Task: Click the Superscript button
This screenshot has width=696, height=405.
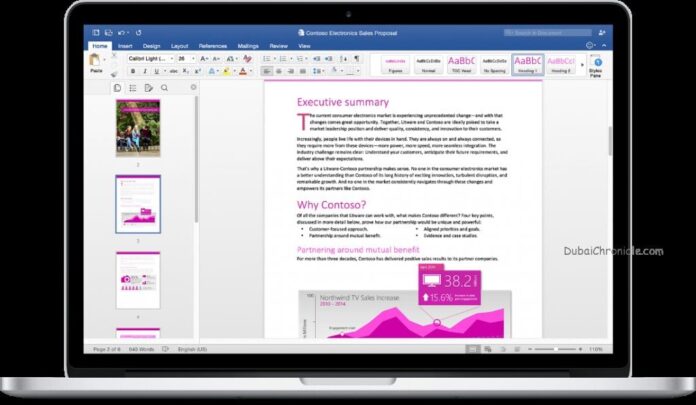Action: 198,71
